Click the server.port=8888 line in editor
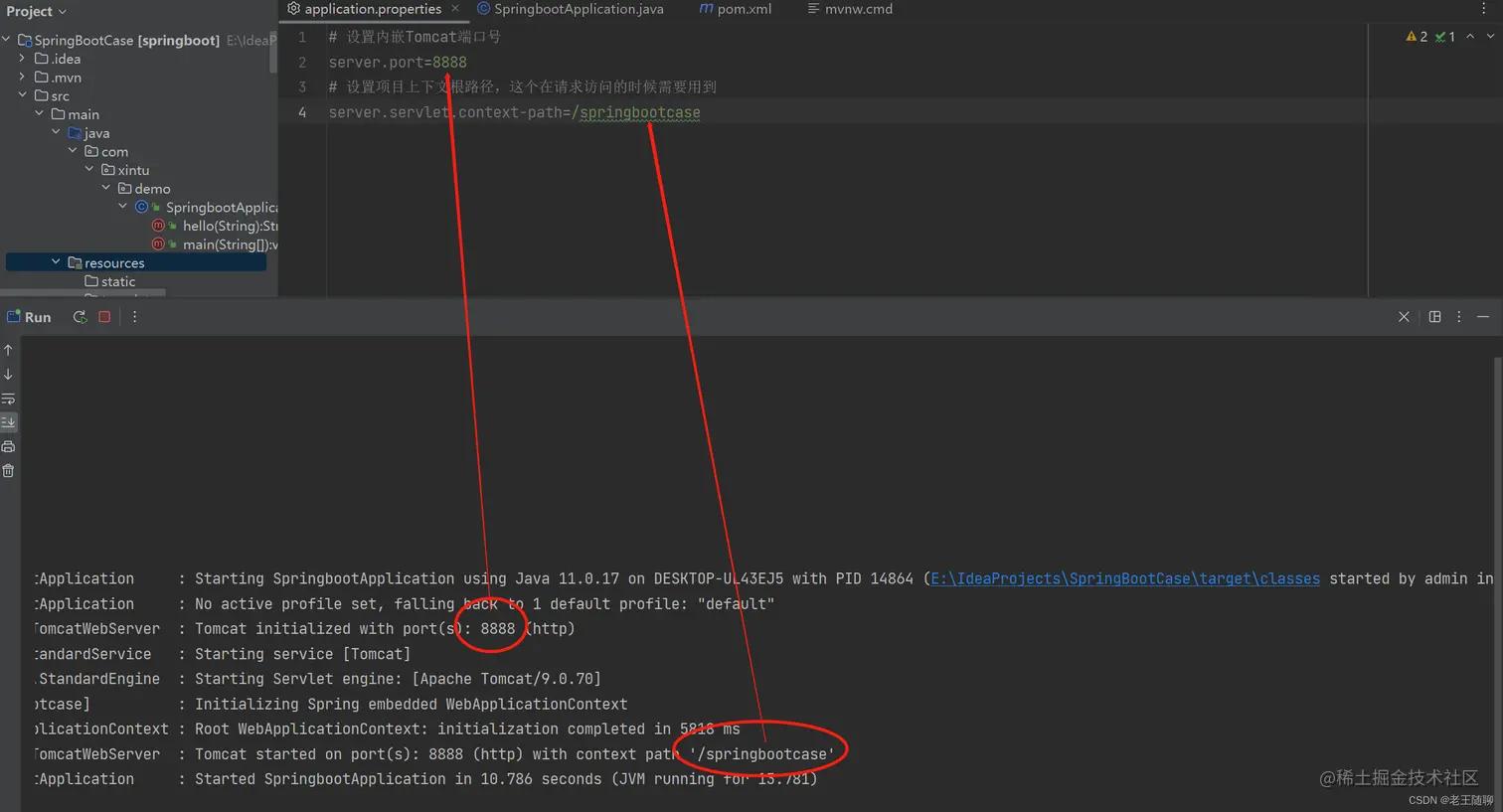The height and width of the screenshot is (812, 1503). [398, 63]
